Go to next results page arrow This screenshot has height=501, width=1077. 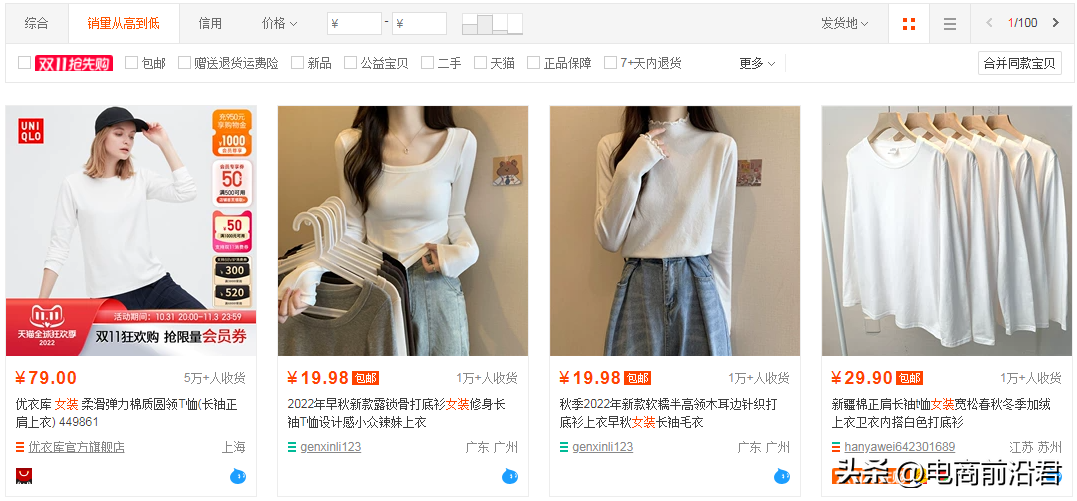coord(1056,23)
